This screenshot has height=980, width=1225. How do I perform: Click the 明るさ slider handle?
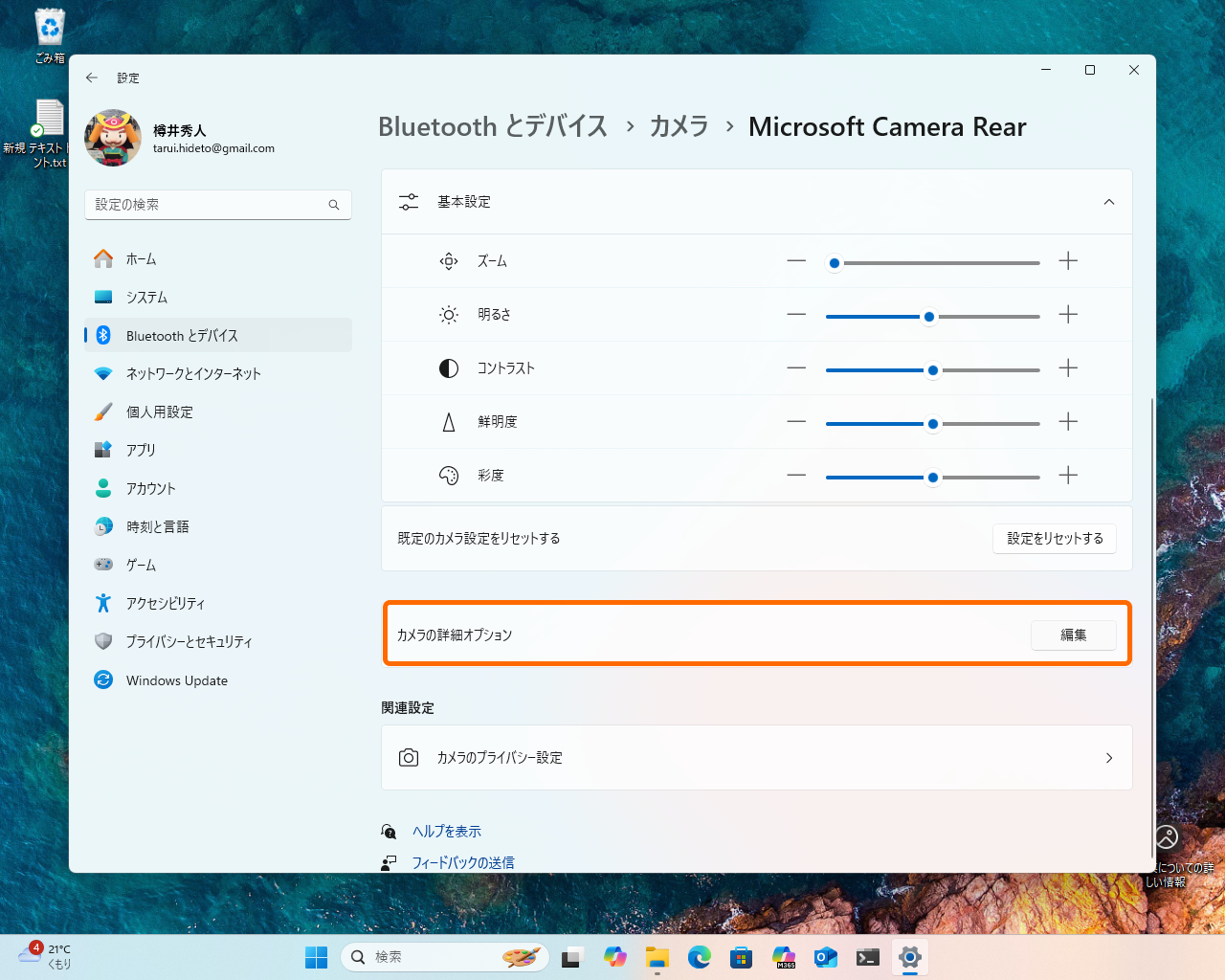pos(928,317)
